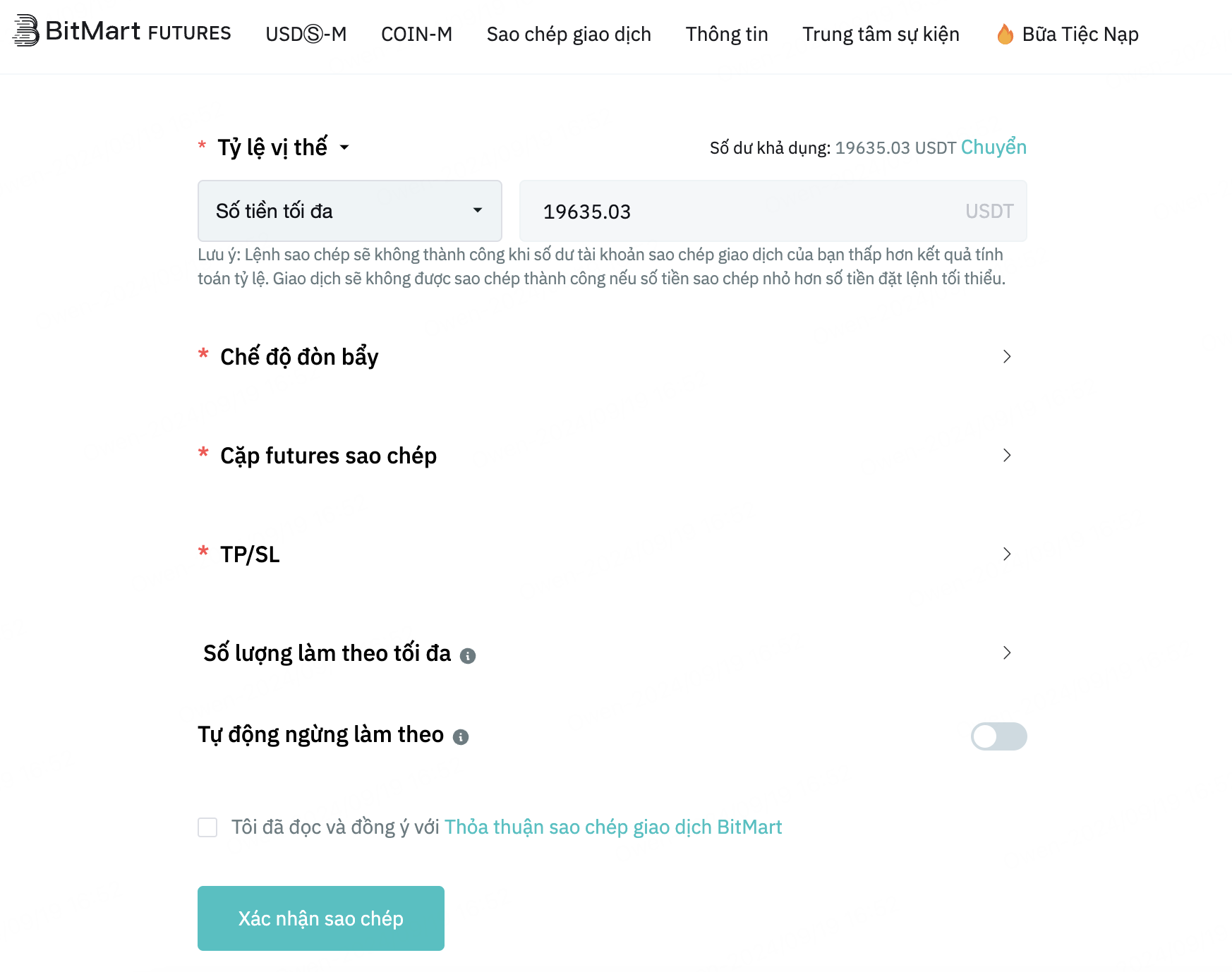Viewport: 1232px width, 972px height.
Task: Open the USDⓈ-M menu
Action: tap(306, 34)
